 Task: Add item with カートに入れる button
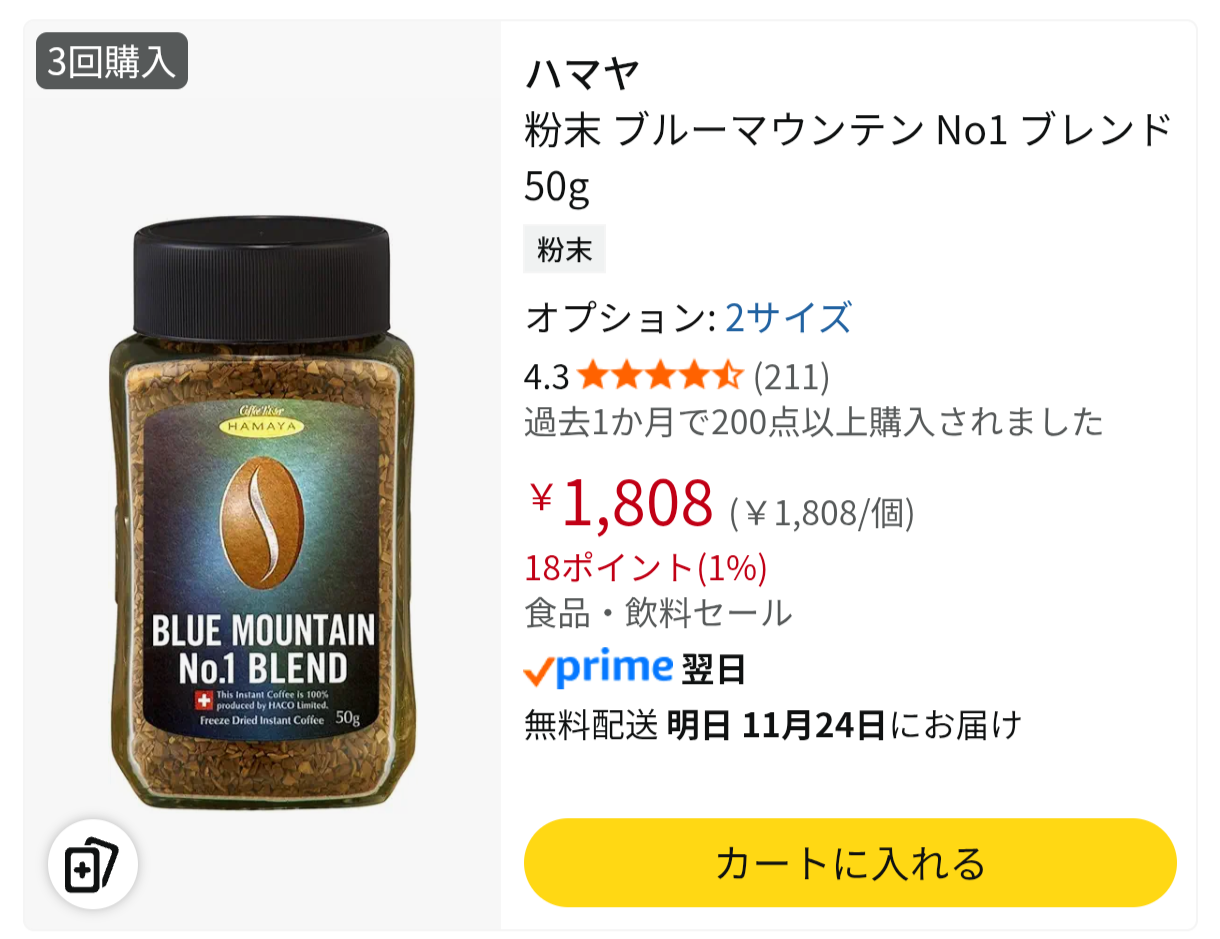[x=850, y=863]
